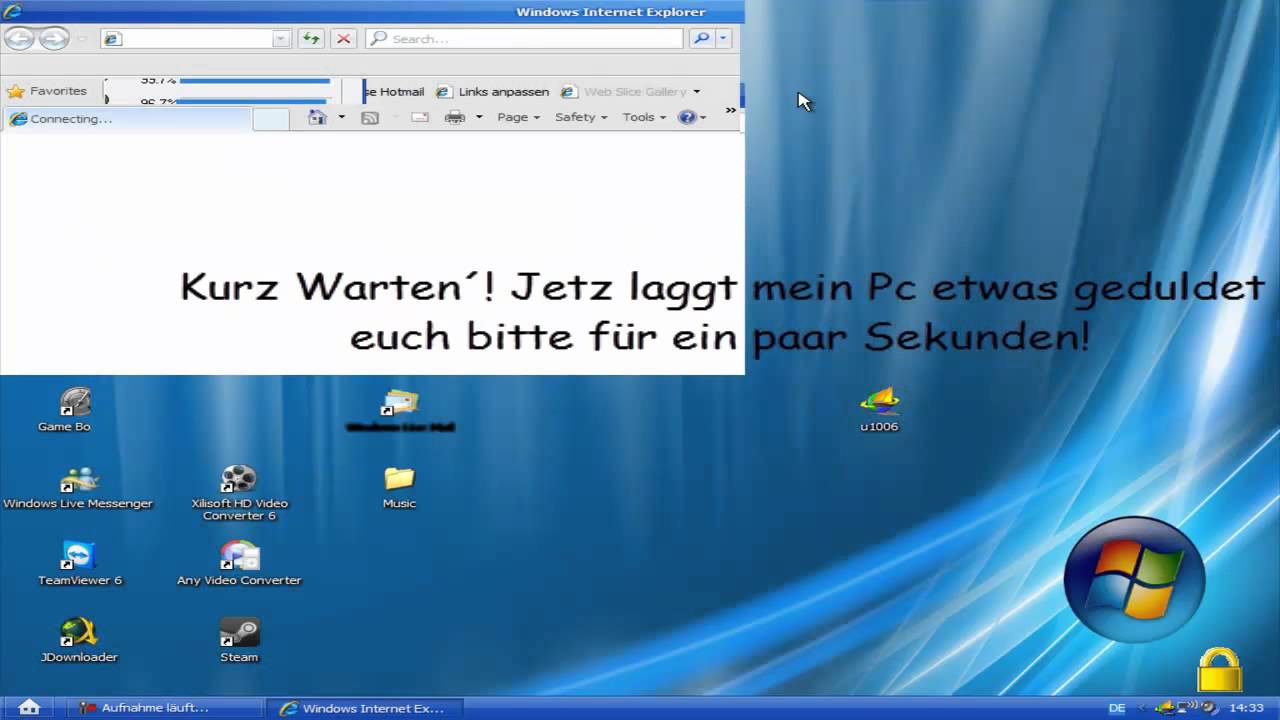This screenshot has height=720, width=1280.
Task: Open the Favorites star button
Action: coord(47,91)
